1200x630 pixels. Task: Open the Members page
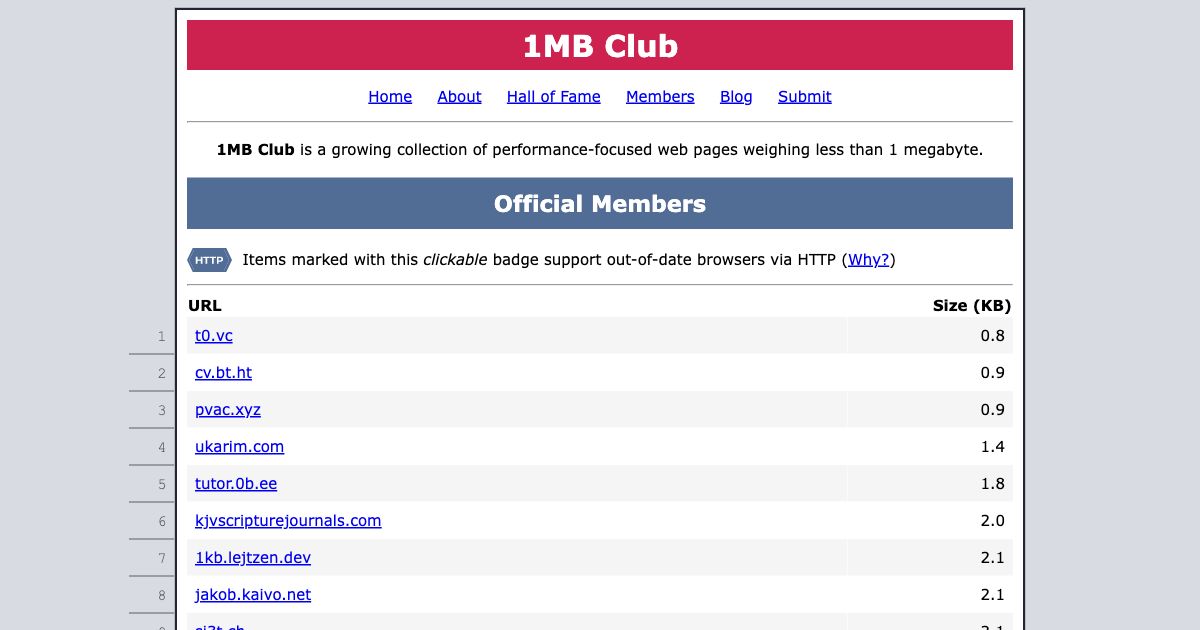pyautogui.click(x=660, y=96)
